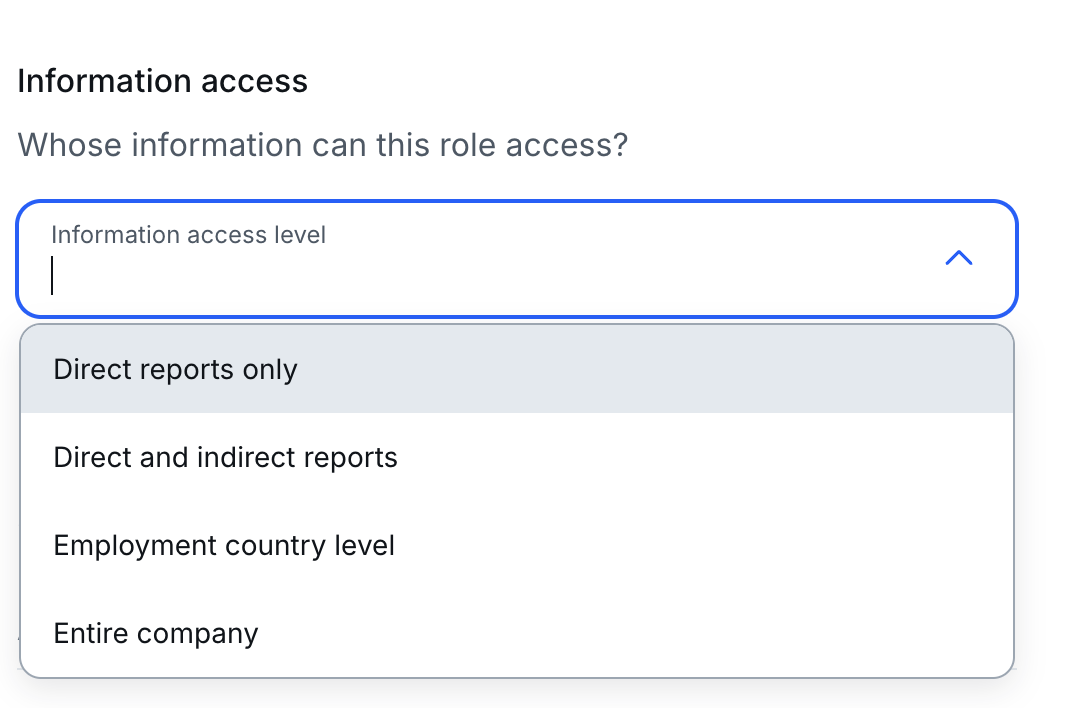Click the "Information access level" field label
Image resolution: width=1086 pixels, height=708 pixels.
pyautogui.click(x=188, y=235)
